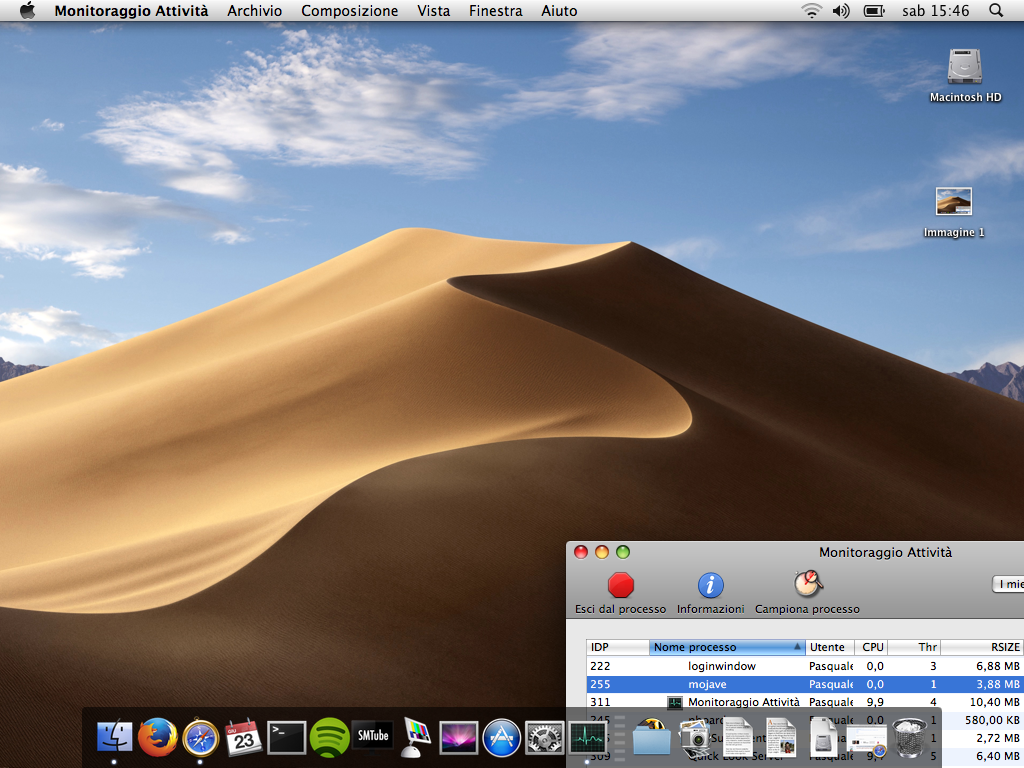Open the Composizione menu

(x=349, y=10)
